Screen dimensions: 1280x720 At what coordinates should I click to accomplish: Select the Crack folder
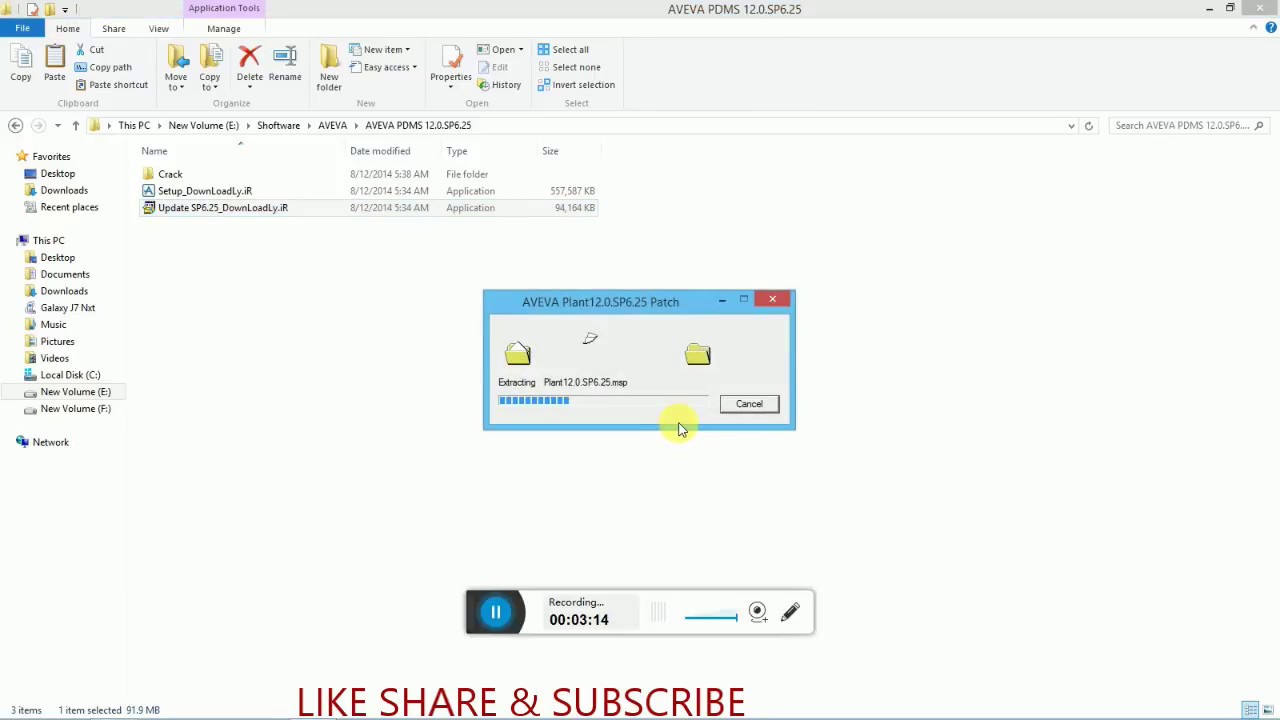[170, 174]
